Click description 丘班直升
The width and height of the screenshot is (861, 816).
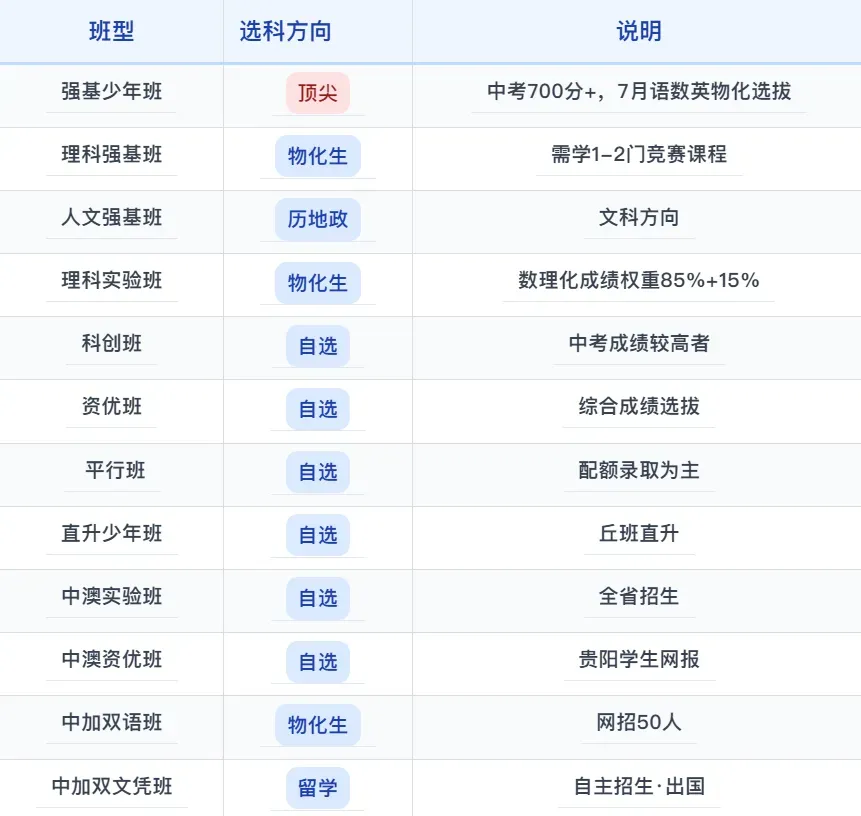(639, 533)
